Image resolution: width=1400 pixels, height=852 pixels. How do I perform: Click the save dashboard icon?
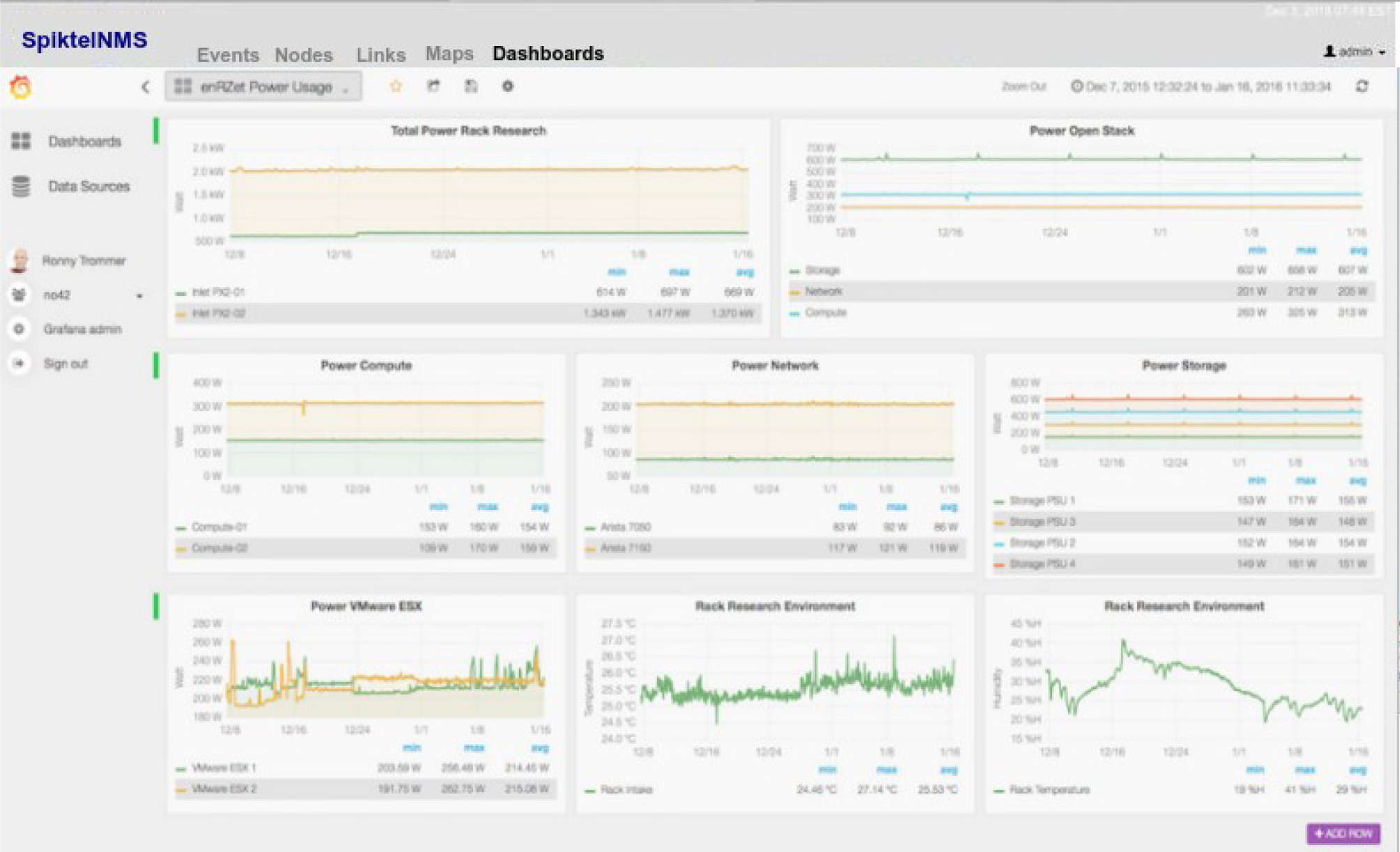point(471,86)
